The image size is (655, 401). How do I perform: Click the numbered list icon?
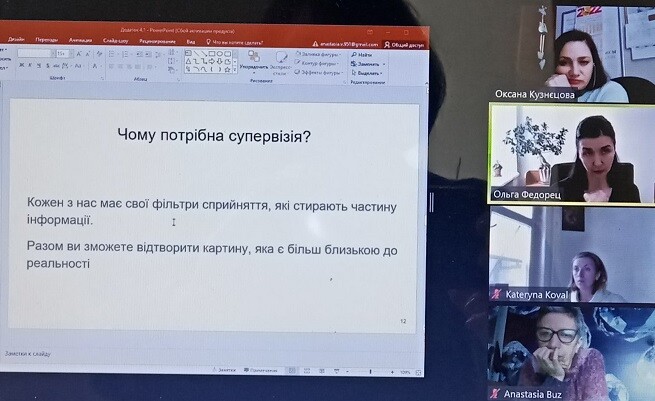[x=126, y=54]
